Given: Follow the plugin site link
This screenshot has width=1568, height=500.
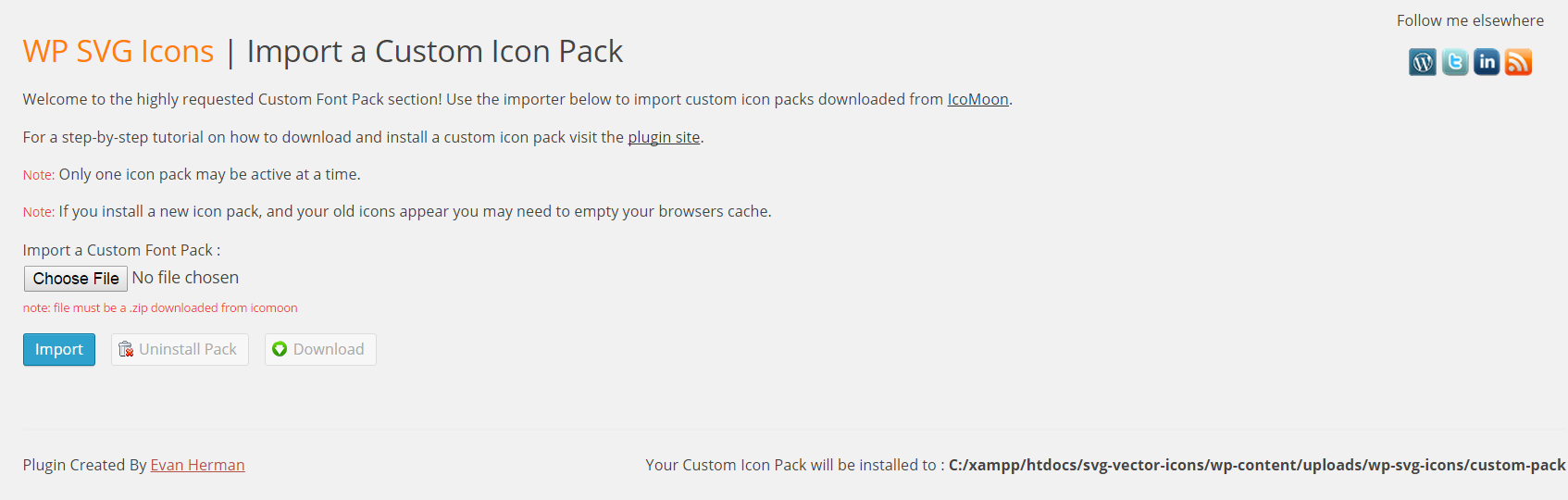Looking at the screenshot, I should coord(664,137).
